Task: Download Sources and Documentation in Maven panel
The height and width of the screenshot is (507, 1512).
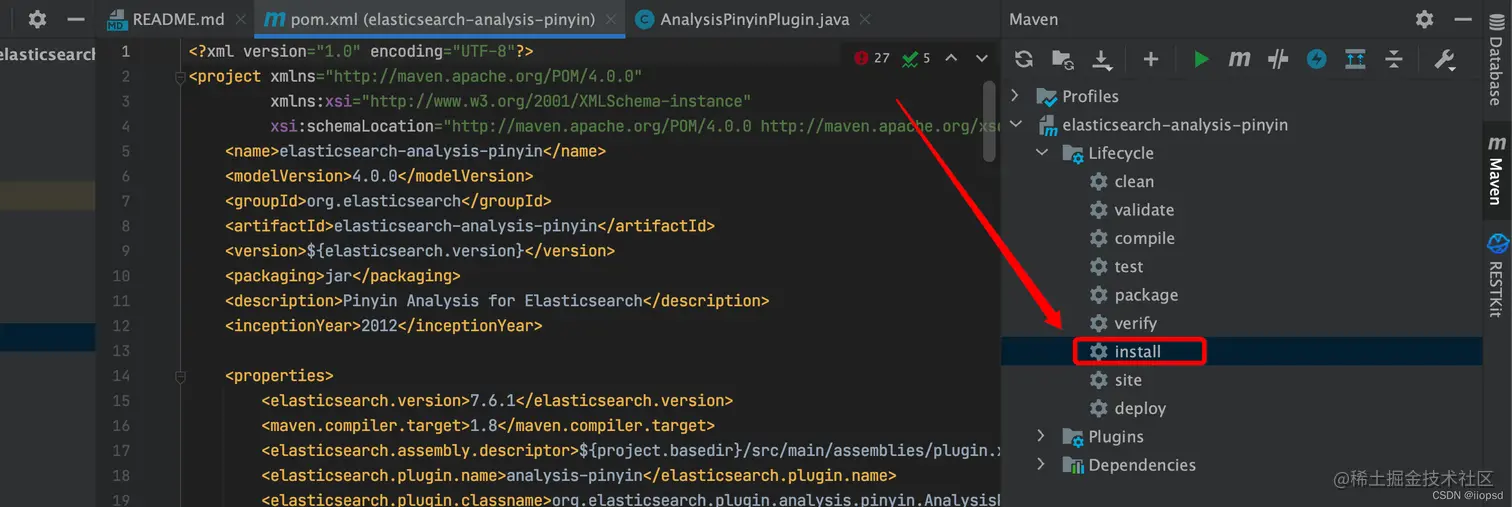Action: click(1102, 60)
